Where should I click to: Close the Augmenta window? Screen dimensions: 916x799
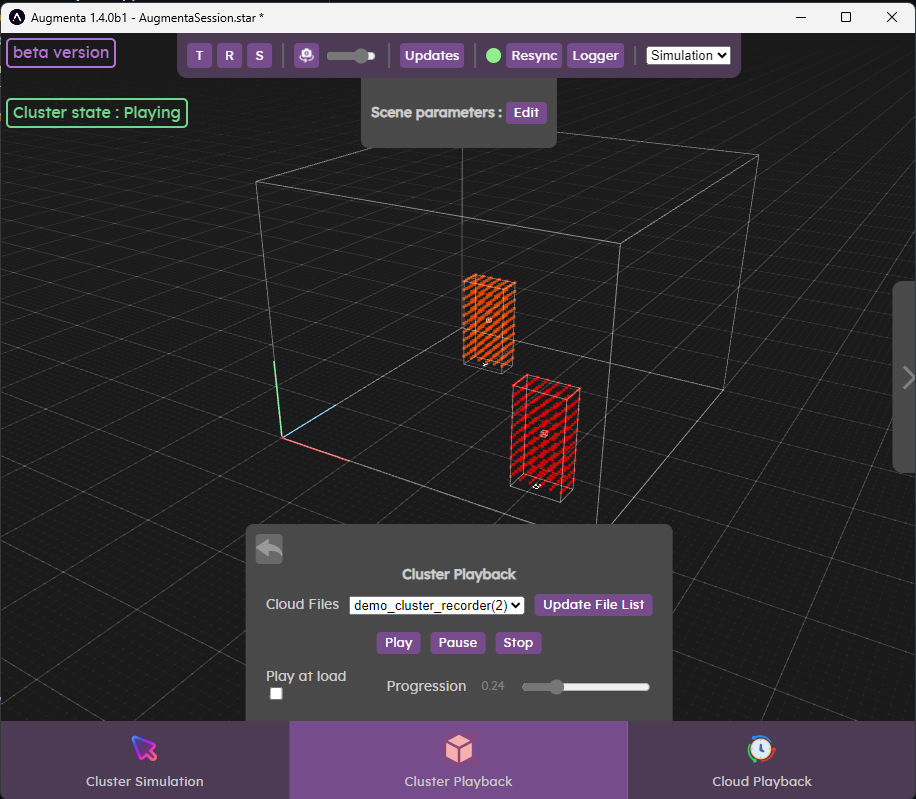892,17
